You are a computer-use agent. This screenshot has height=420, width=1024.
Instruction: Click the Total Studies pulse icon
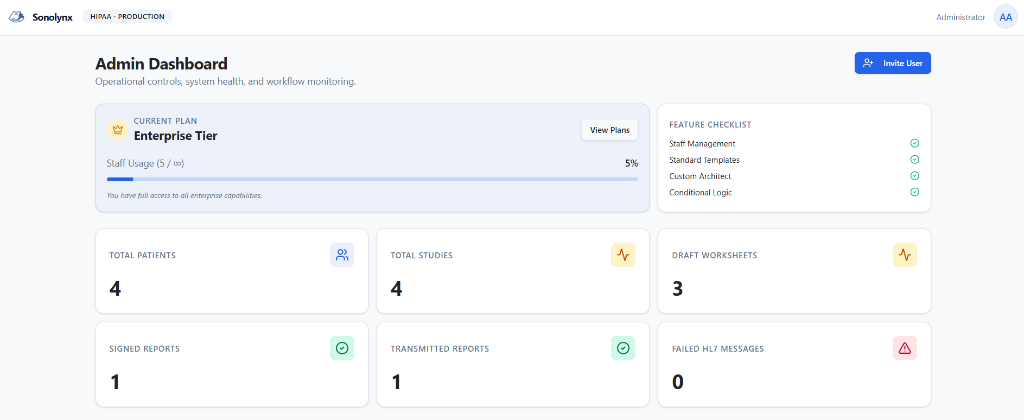tap(623, 255)
